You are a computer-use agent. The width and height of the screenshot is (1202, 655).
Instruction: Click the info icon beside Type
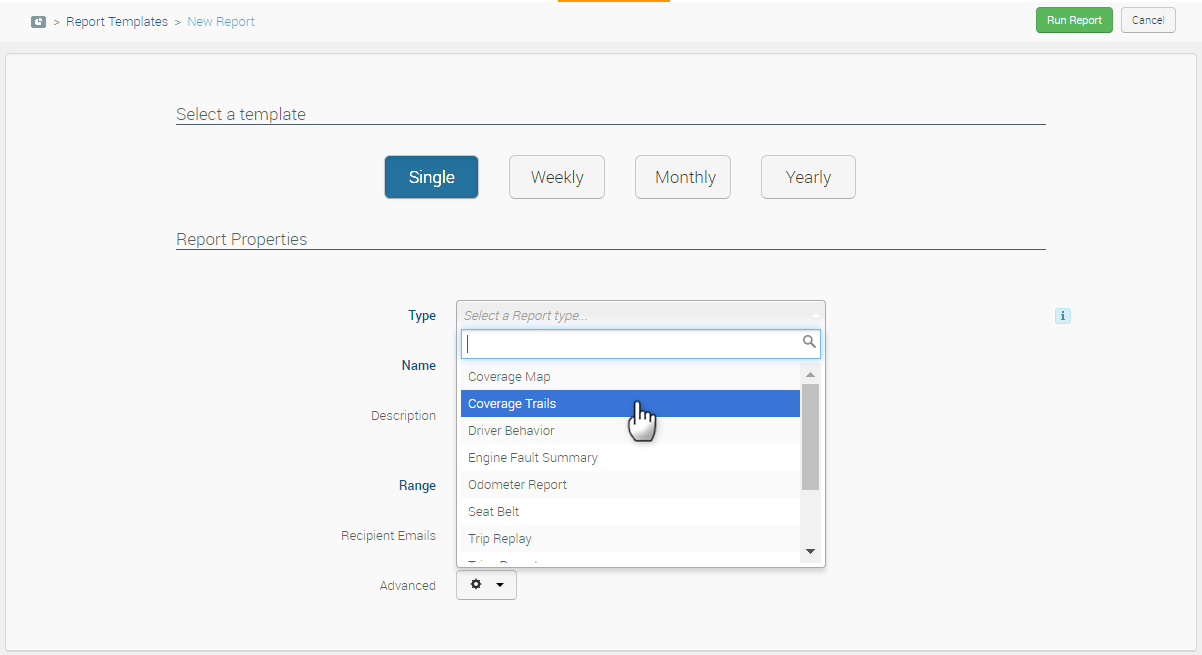(1062, 316)
